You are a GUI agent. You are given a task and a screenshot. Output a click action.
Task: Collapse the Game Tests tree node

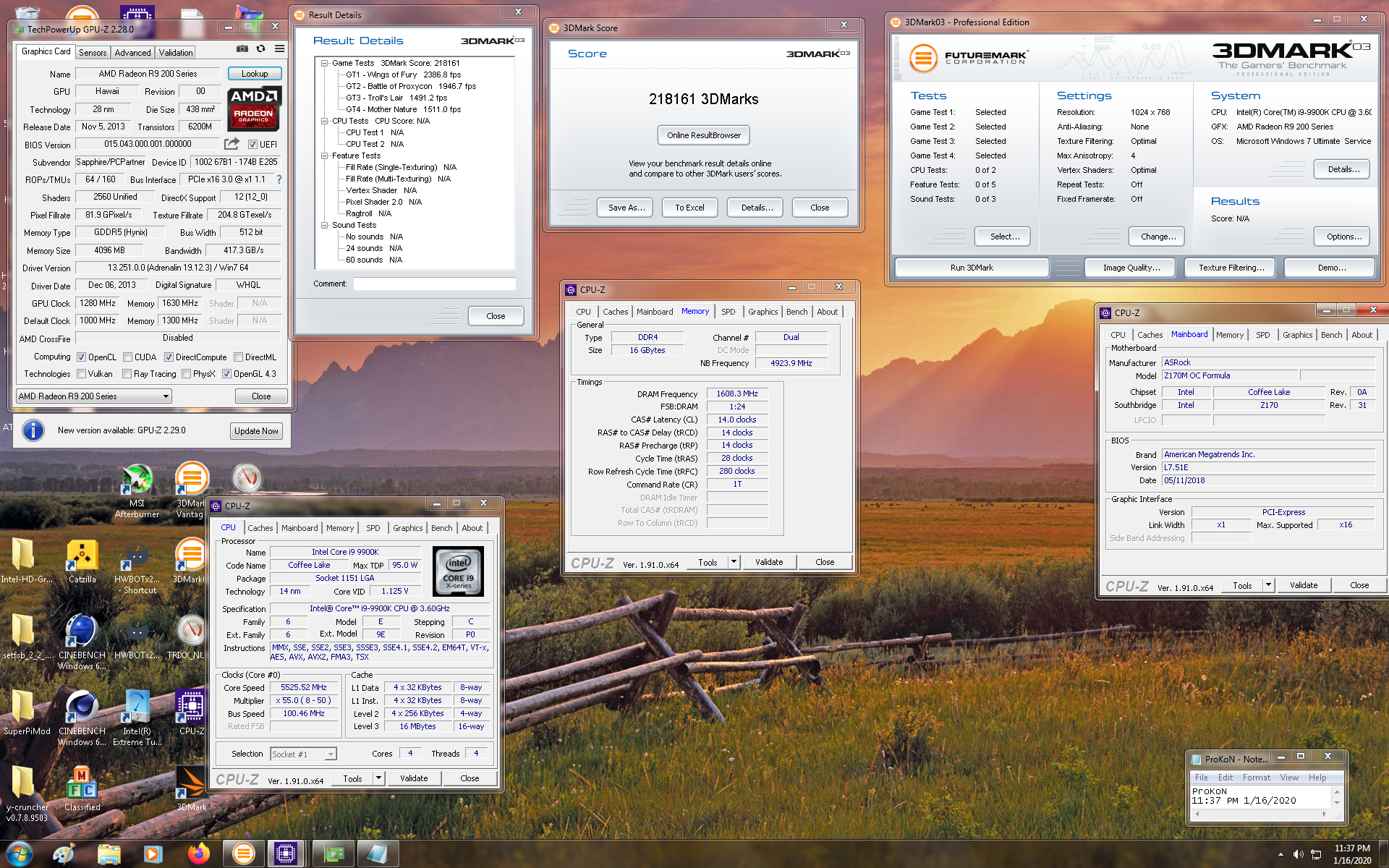(x=325, y=63)
